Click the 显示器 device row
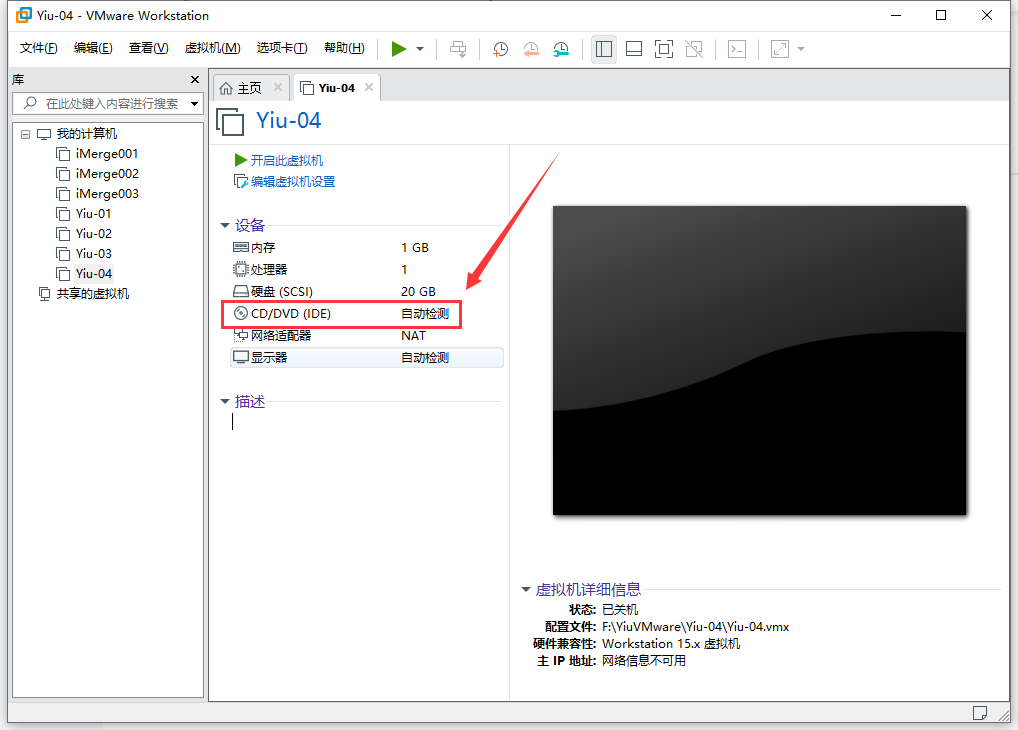 click(367, 358)
